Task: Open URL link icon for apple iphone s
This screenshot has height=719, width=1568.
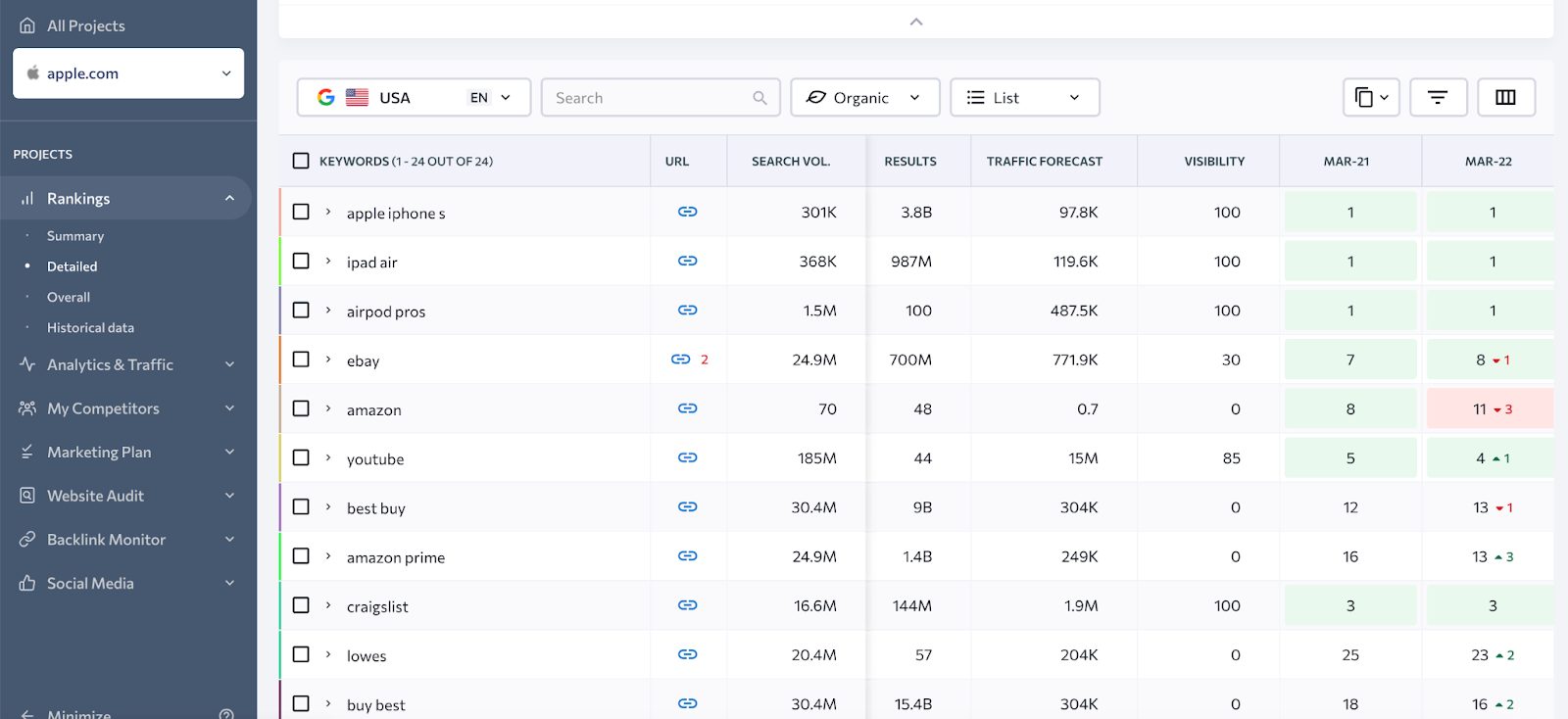Action: click(x=688, y=212)
